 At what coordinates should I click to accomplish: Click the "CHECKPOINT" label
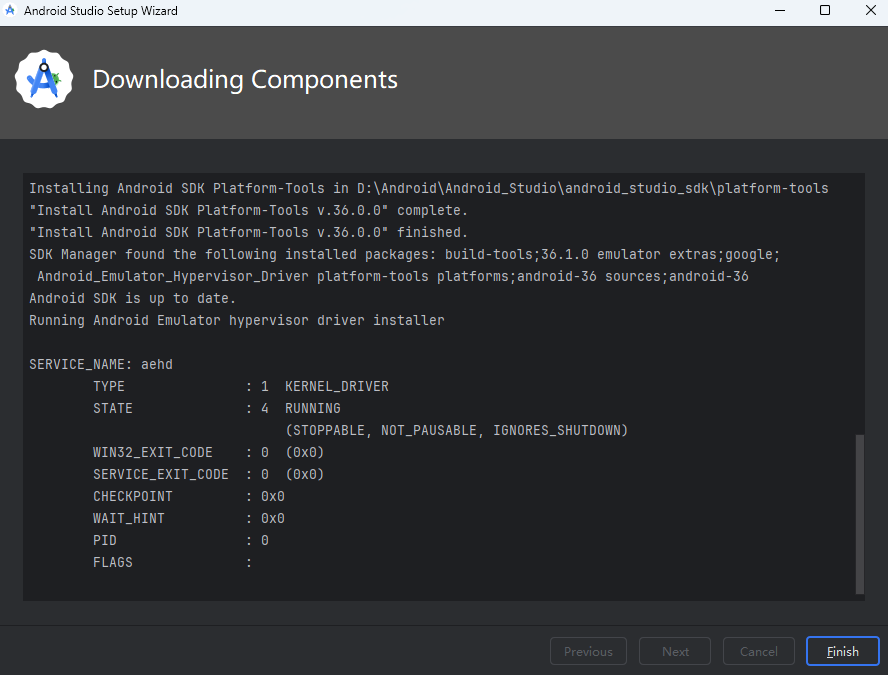click(x=133, y=497)
